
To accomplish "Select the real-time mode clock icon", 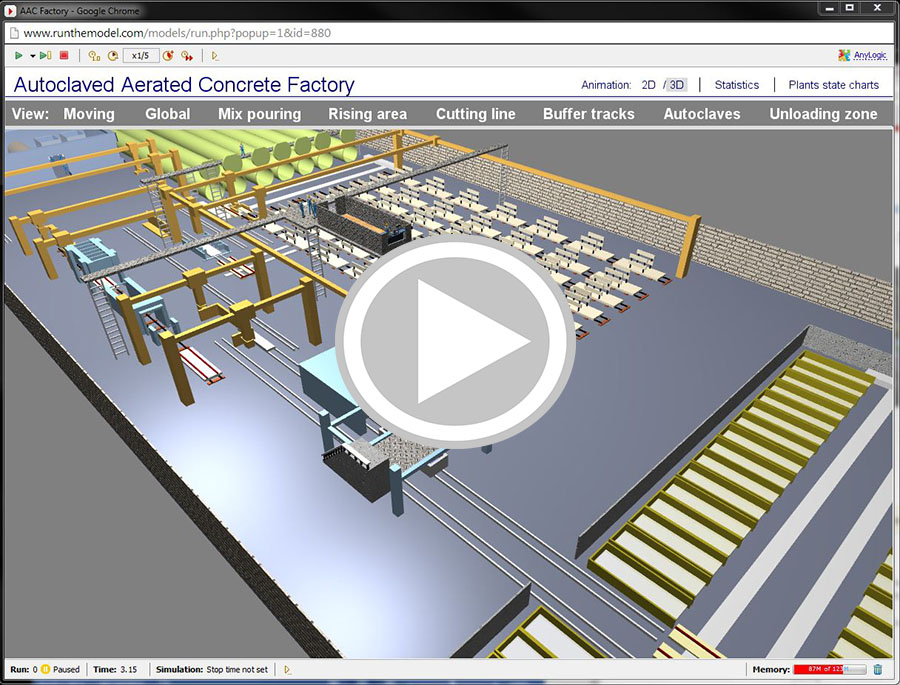I will (92, 56).
